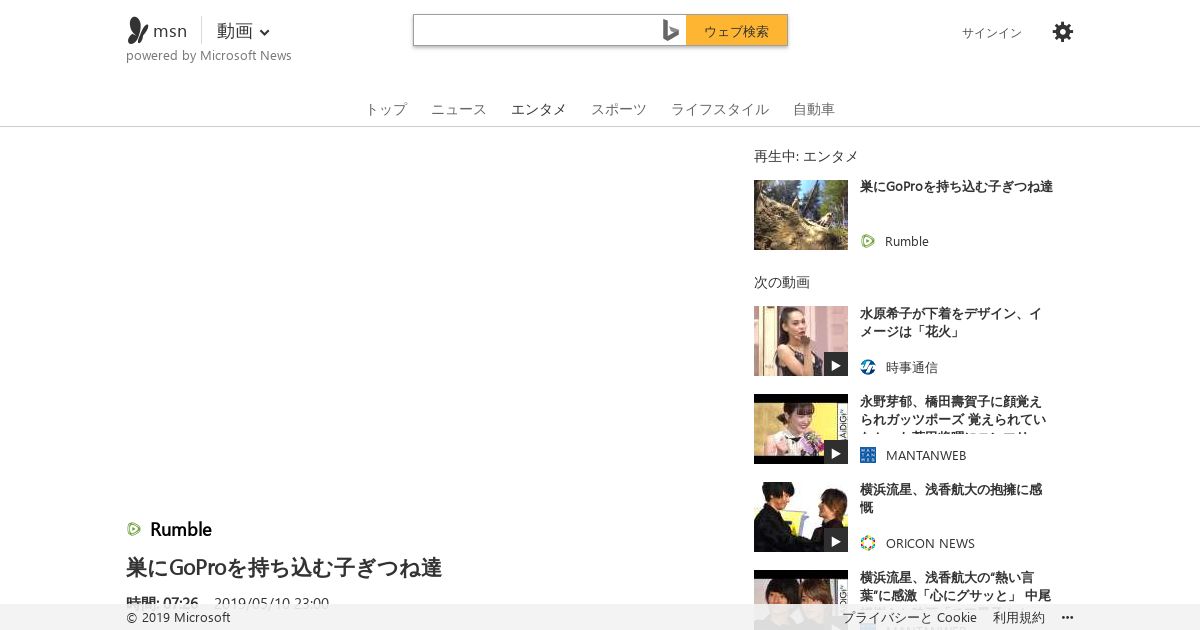
Task: Open the スポーツ tab
Action: coord(619,109)
